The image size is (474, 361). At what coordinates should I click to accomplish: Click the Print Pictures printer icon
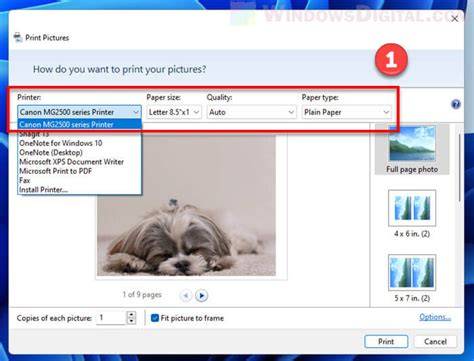pyautogui.click(x=18, y=37)
